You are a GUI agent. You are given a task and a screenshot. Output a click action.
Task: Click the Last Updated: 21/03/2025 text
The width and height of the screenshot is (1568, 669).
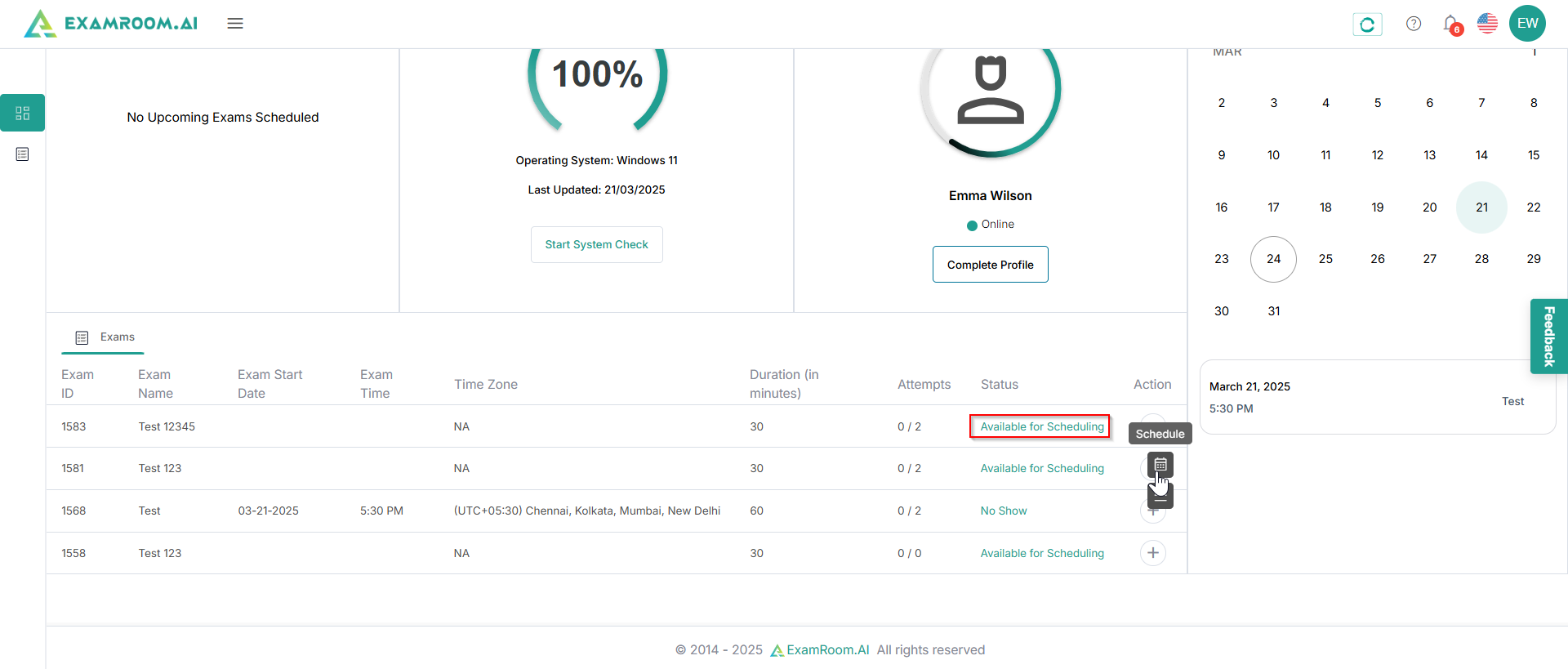pyautogui.click(x=597, y=190)
